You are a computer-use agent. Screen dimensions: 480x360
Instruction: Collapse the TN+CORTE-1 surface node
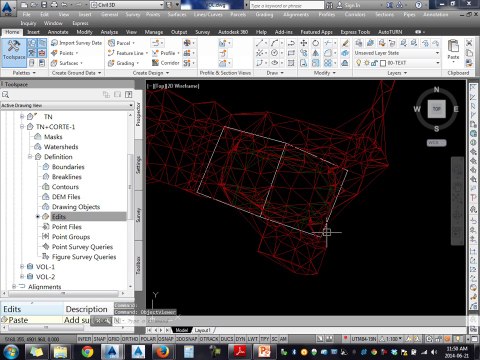pos(22,126)
